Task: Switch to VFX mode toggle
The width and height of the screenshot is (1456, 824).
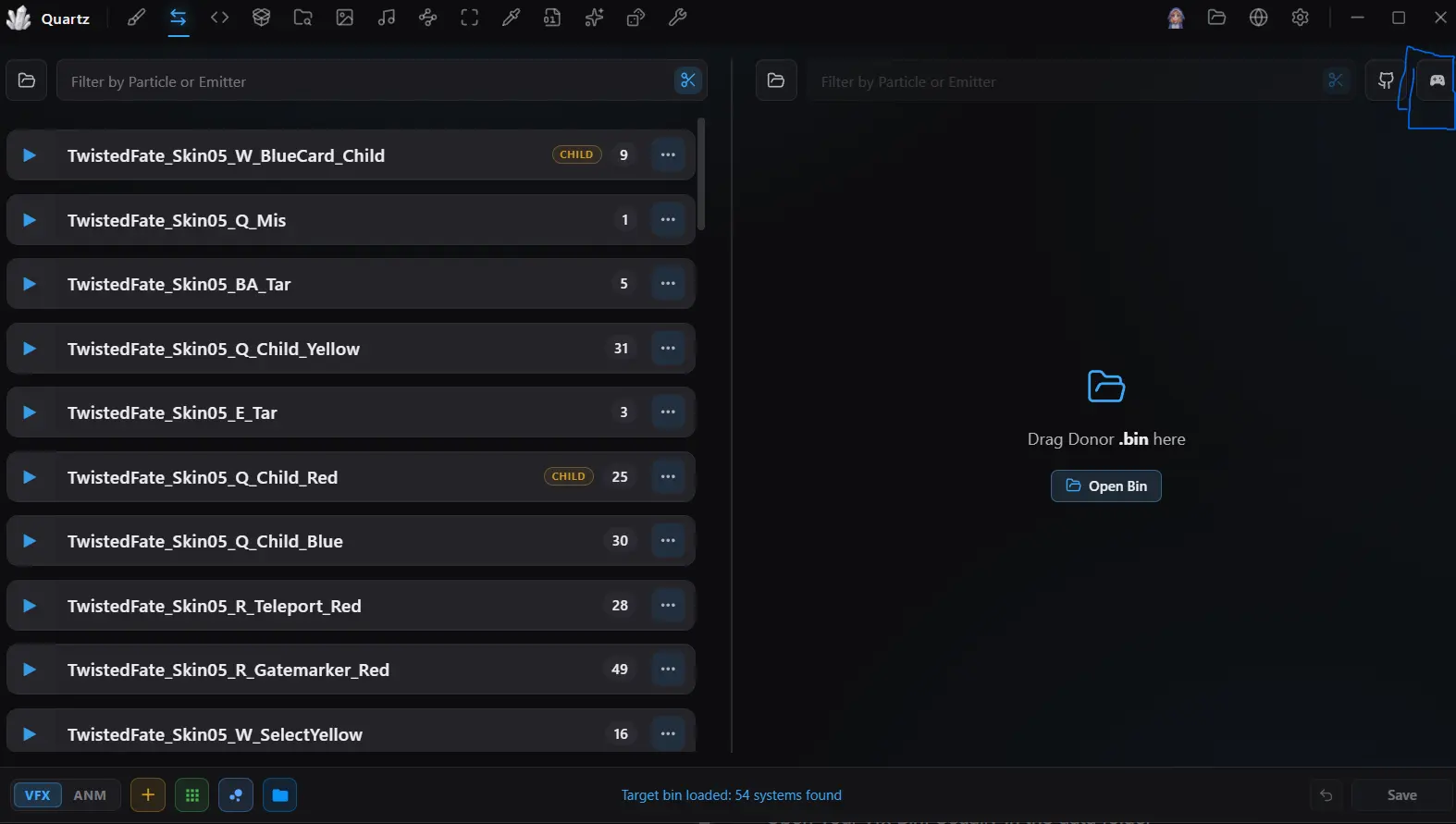Action: coord(38,795)
